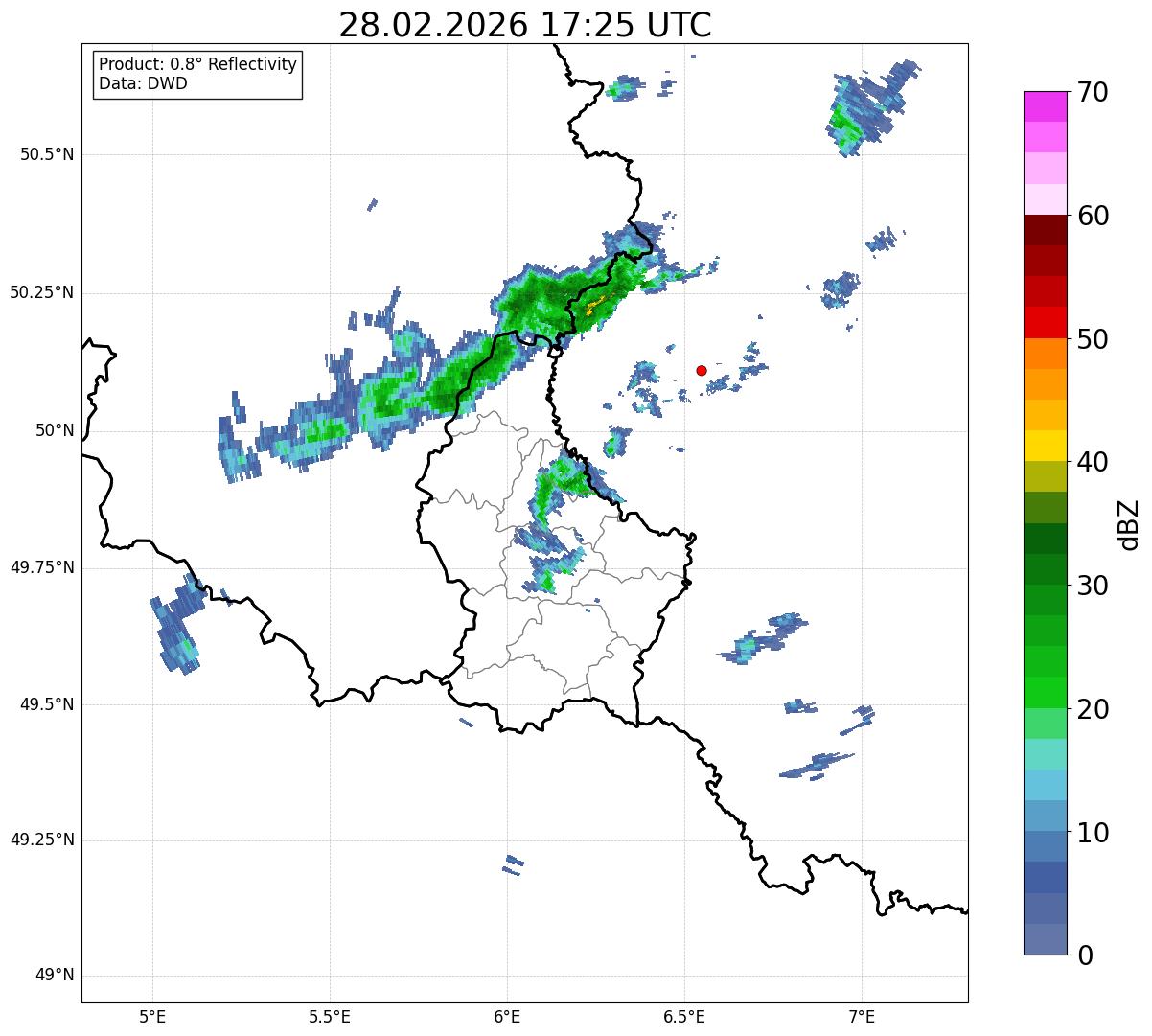Click the magenta top colorbar segment

point(1045,106)
